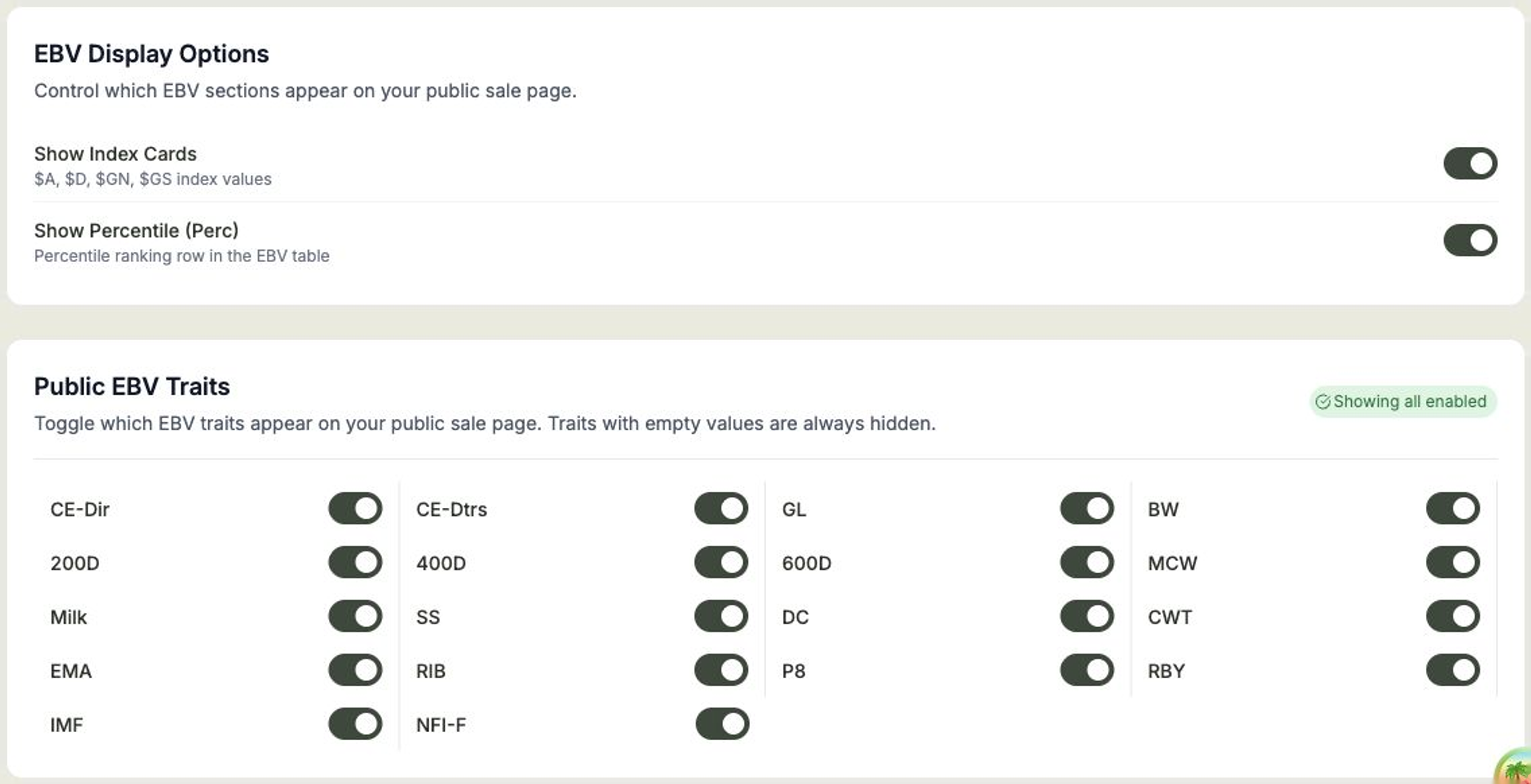
Task: Toggle the 200D trait switch
Action: [x=355, y=562]
